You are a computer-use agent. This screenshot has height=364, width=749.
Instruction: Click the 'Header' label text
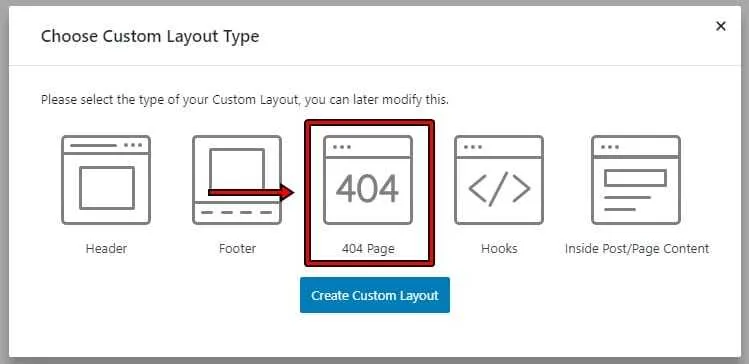pos(106,249)
